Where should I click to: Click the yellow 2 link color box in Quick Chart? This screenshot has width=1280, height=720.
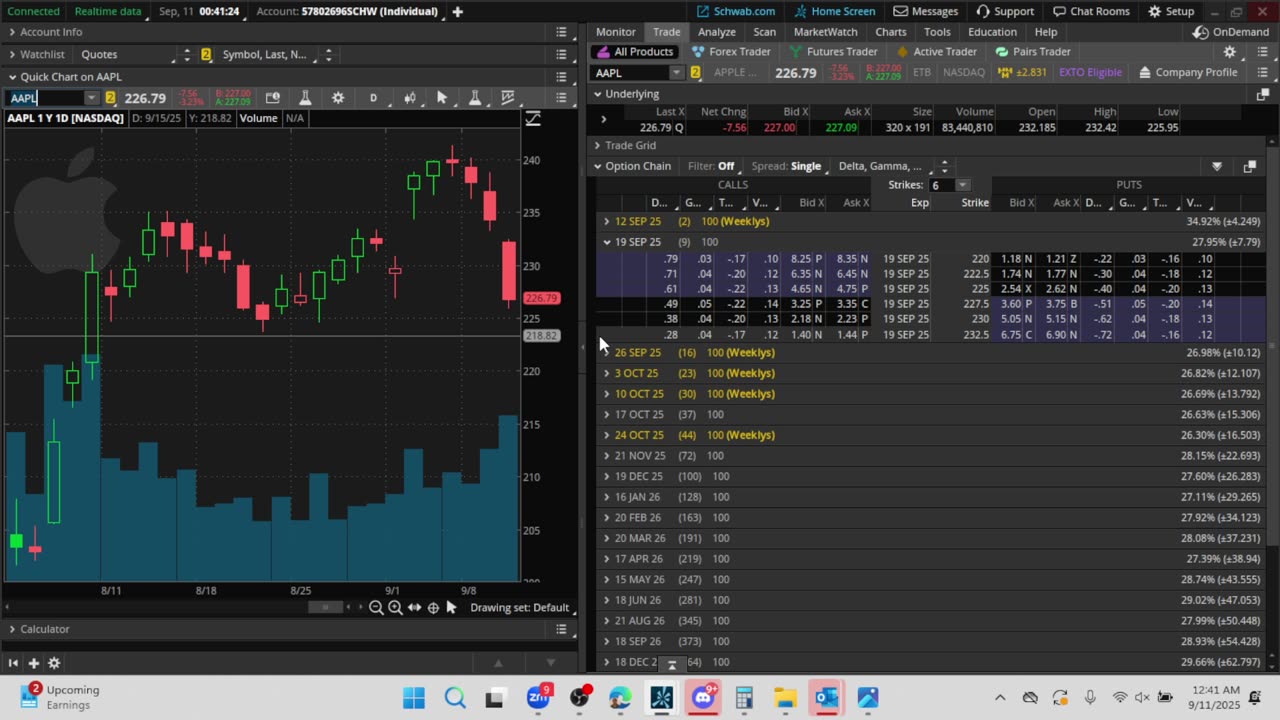[110, 98]
